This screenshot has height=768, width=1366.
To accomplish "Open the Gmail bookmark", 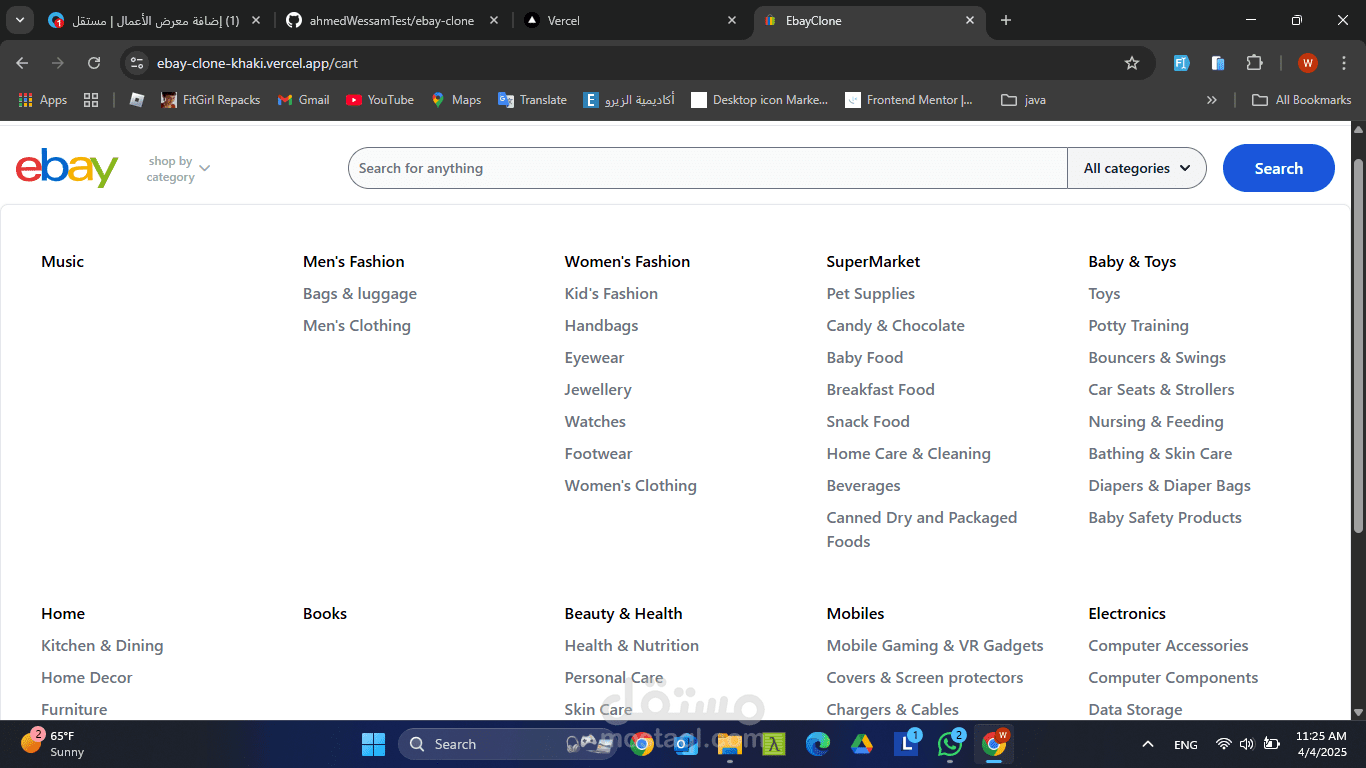I will coord(303,100).
